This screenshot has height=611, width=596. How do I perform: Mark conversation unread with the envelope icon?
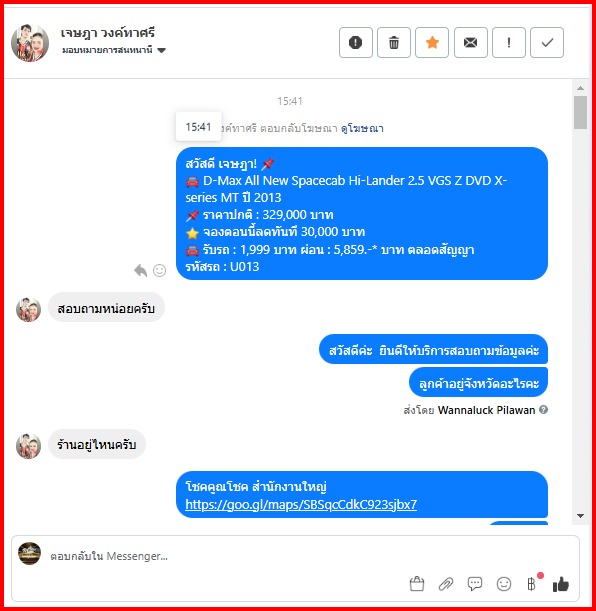pyautogui.click(x=471, y=42)
